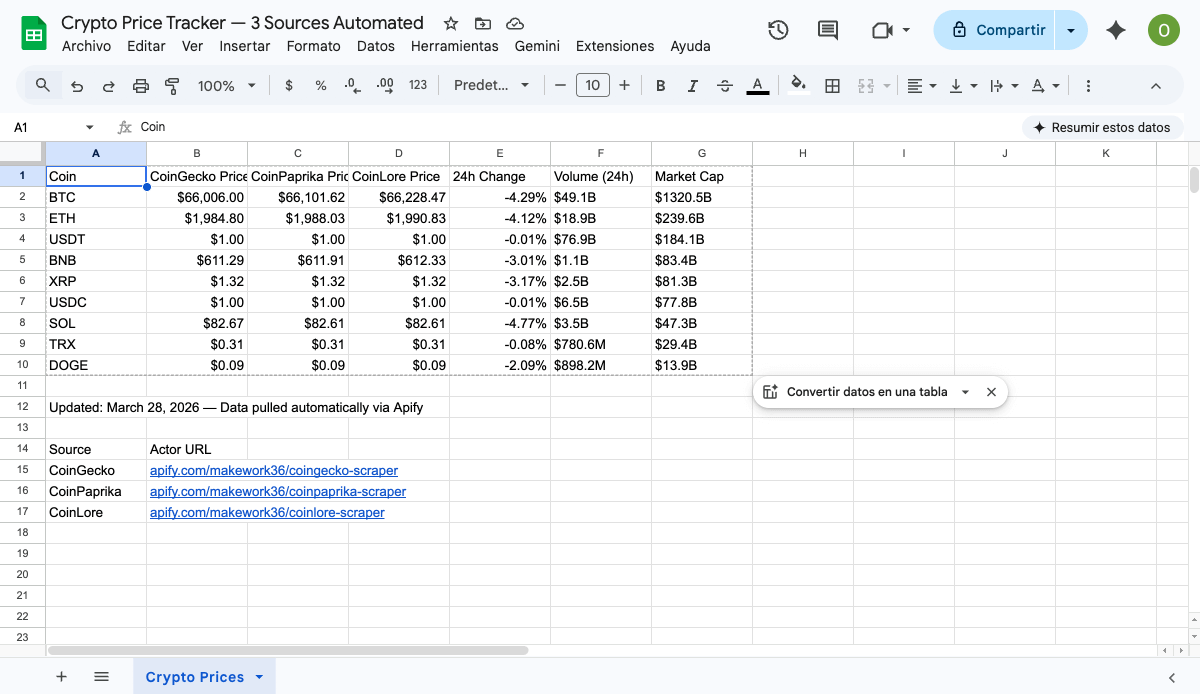
Task: Toggle italic formatting
Action: point(693,86)
